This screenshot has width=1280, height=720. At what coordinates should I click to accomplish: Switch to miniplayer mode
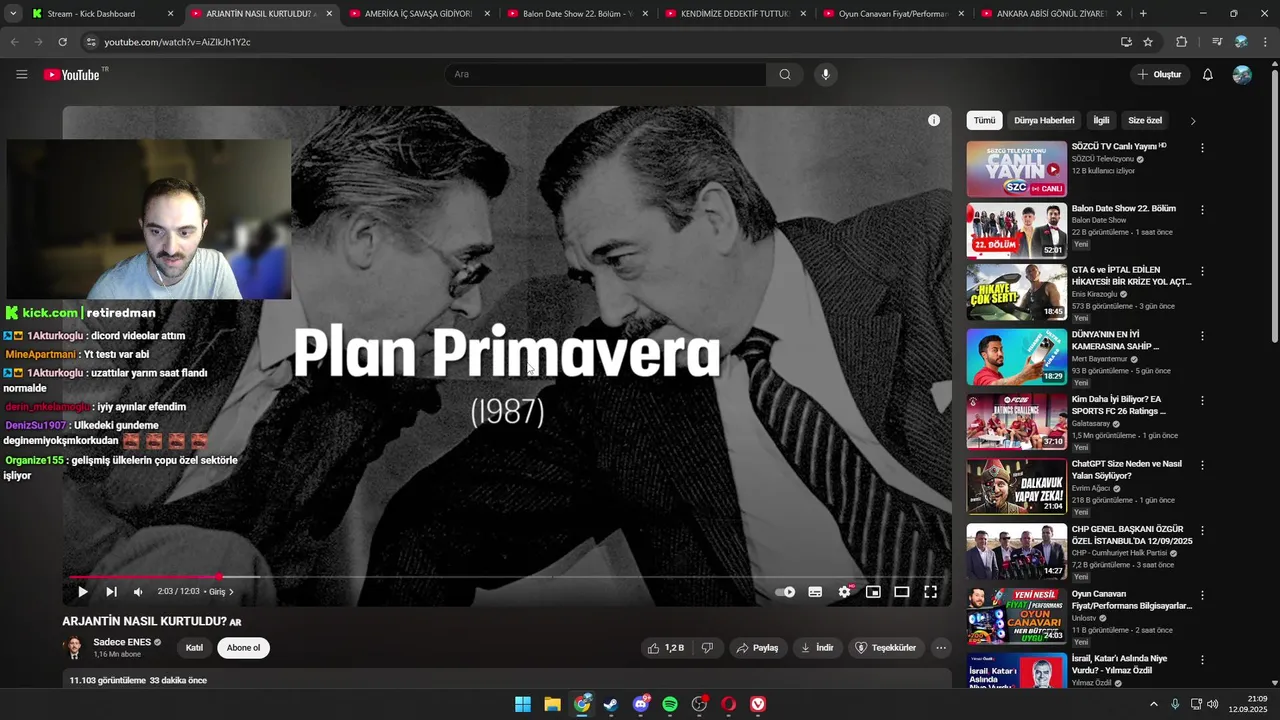(873, 592)
